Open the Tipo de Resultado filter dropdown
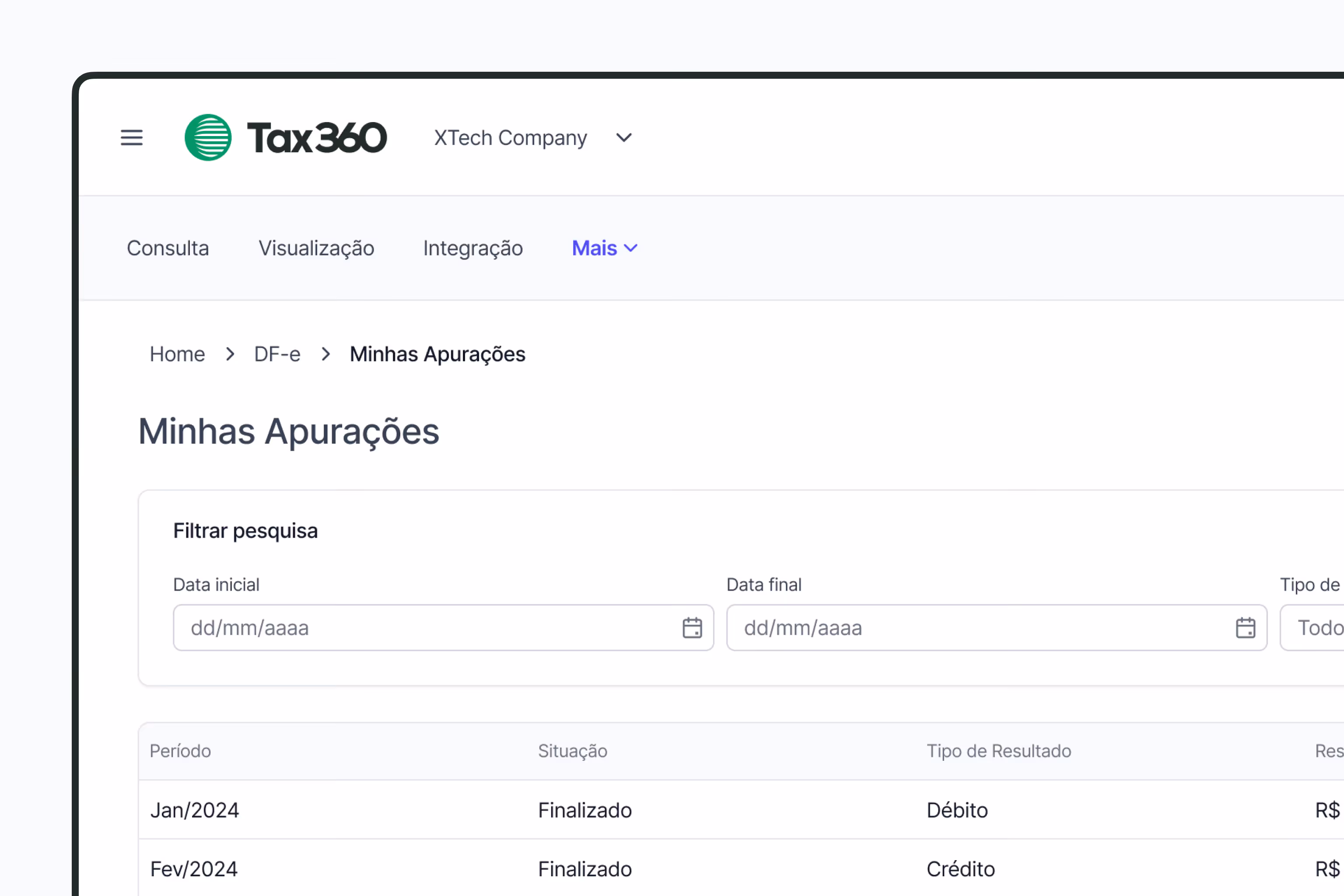Image resolution: width=1344 pixels, height=896 pixels. tap(1320, 627)
